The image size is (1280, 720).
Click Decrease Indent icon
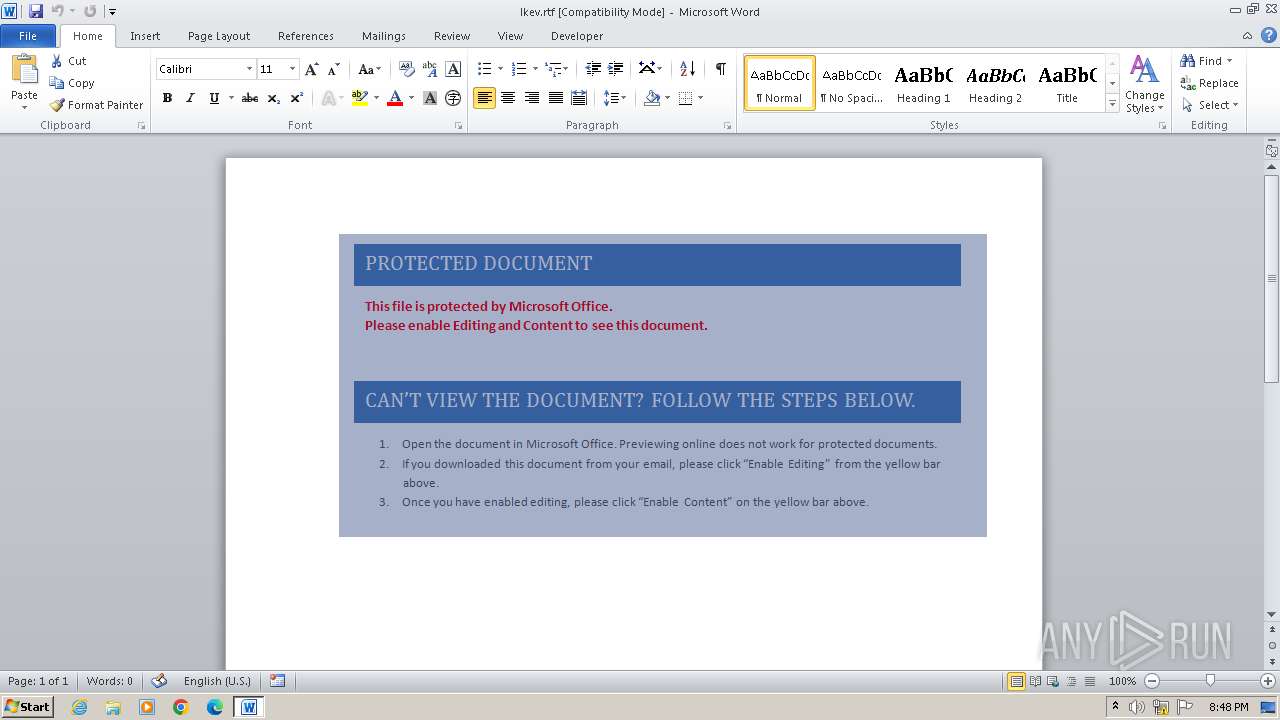pyautogui.click(x=593, y=69)
